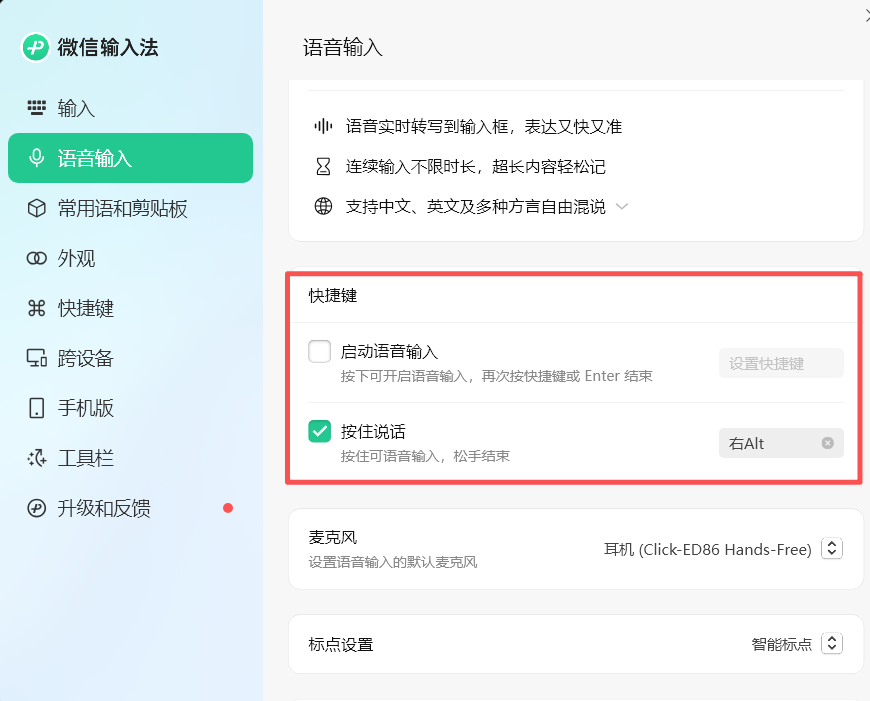The height and width of the screenshot is (701, 870).
Task: Open the 快捷键 sidebar section
Action: tap(130, 308)
